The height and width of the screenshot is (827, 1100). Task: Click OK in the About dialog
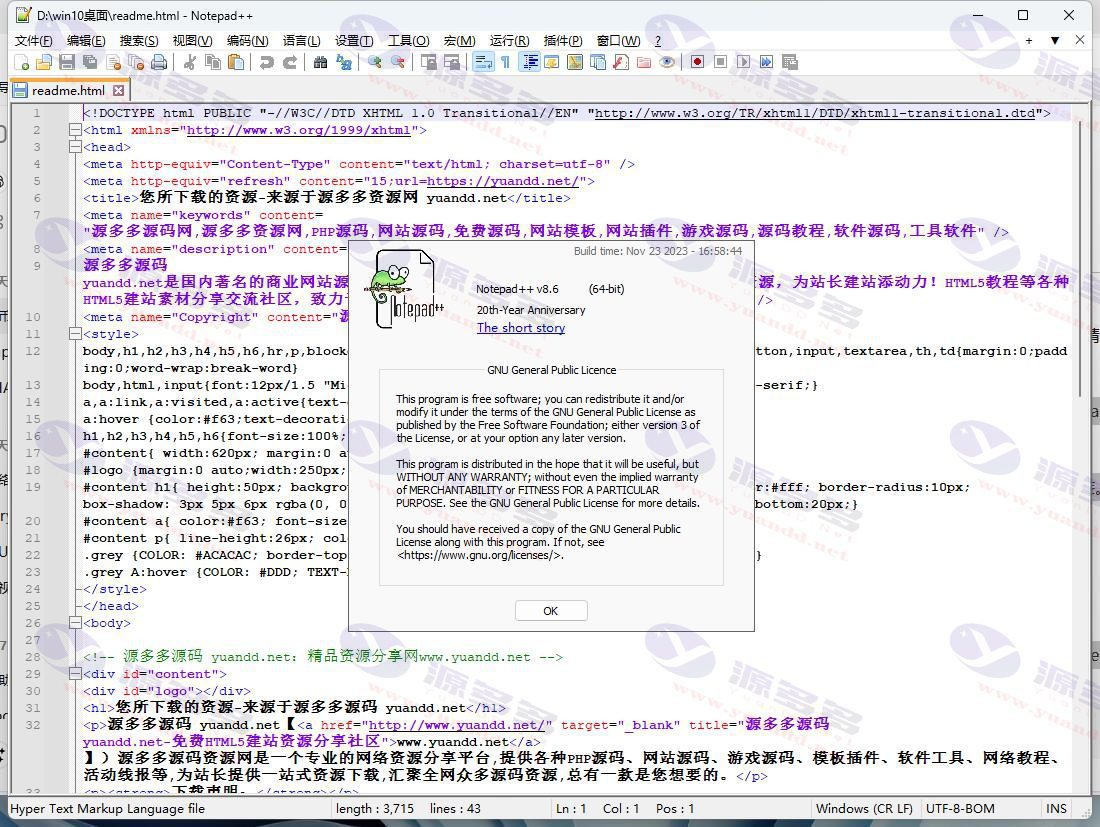coord(551,611)
